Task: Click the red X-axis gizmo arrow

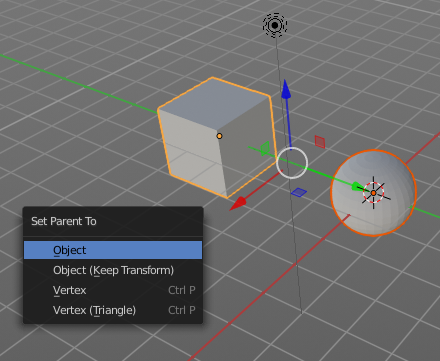Action: pos(238,203)
